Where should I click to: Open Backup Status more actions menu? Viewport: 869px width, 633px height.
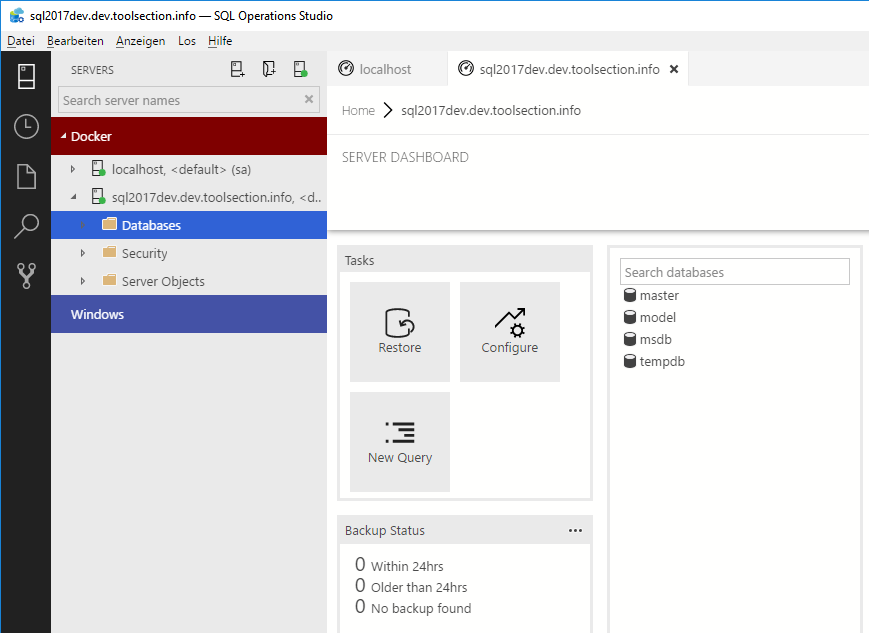575,530
